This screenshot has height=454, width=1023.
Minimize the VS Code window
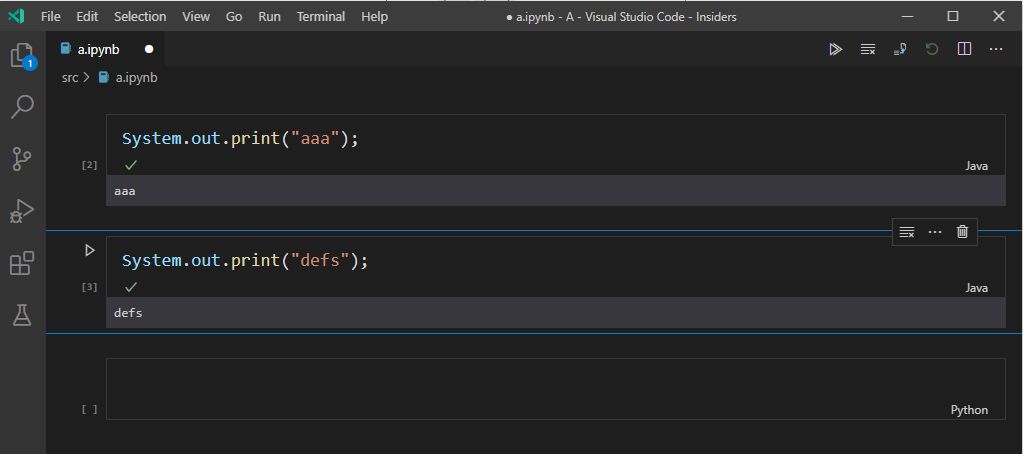908,16
